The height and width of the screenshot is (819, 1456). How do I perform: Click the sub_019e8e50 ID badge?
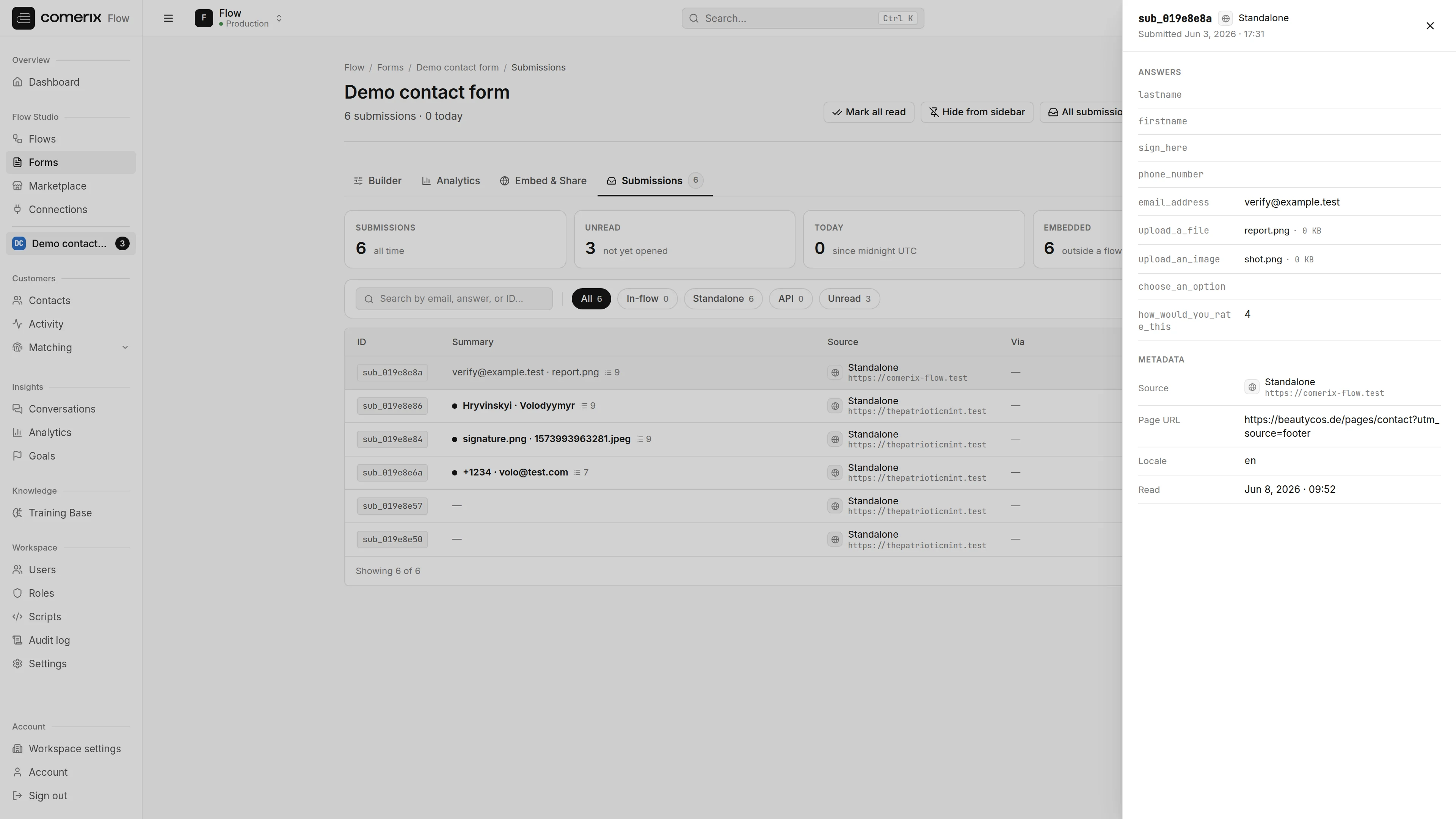392,539
